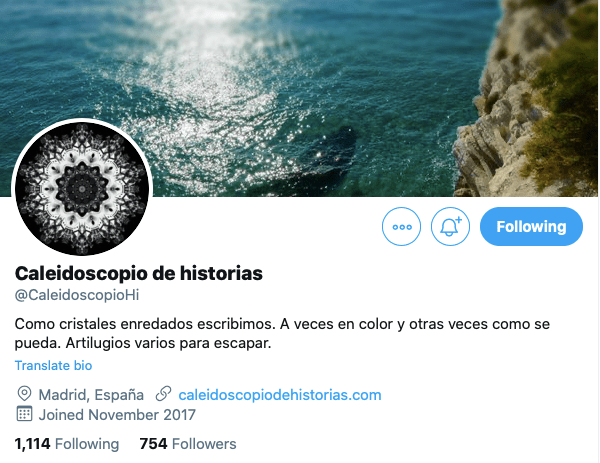
Task: Turn on notifications with the bell icon
Action: pos(450,227)
